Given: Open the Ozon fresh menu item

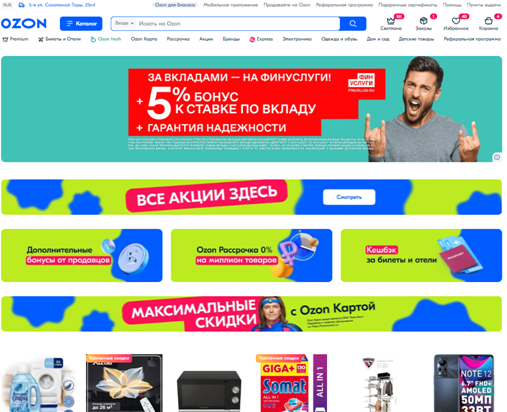Looking at the screenshot, I should pos(106,39).
